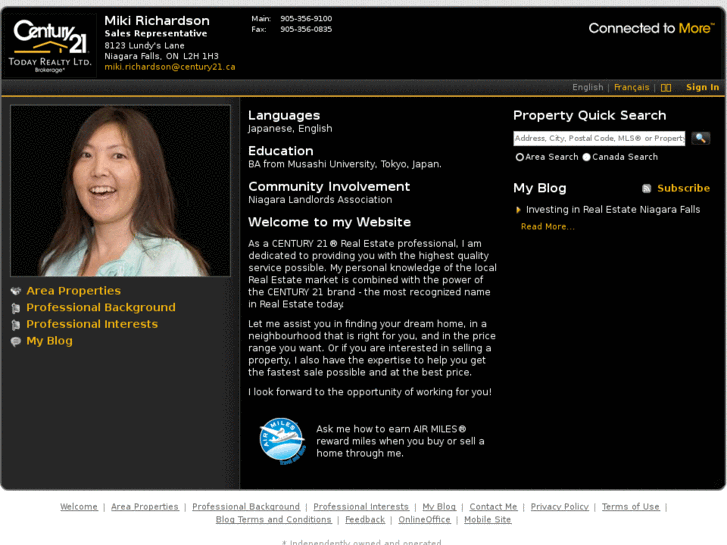
Task: Open Sign In from the top bar
Action: [x=702, y=87]
